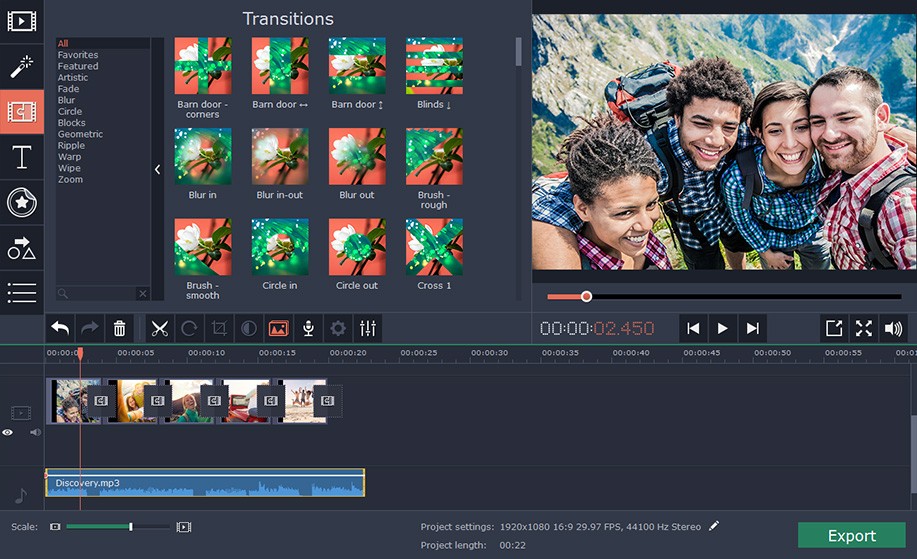This screenshot has width=917, height=559.
Task: Record audio with microphone icon
Action: pos(308,329)
